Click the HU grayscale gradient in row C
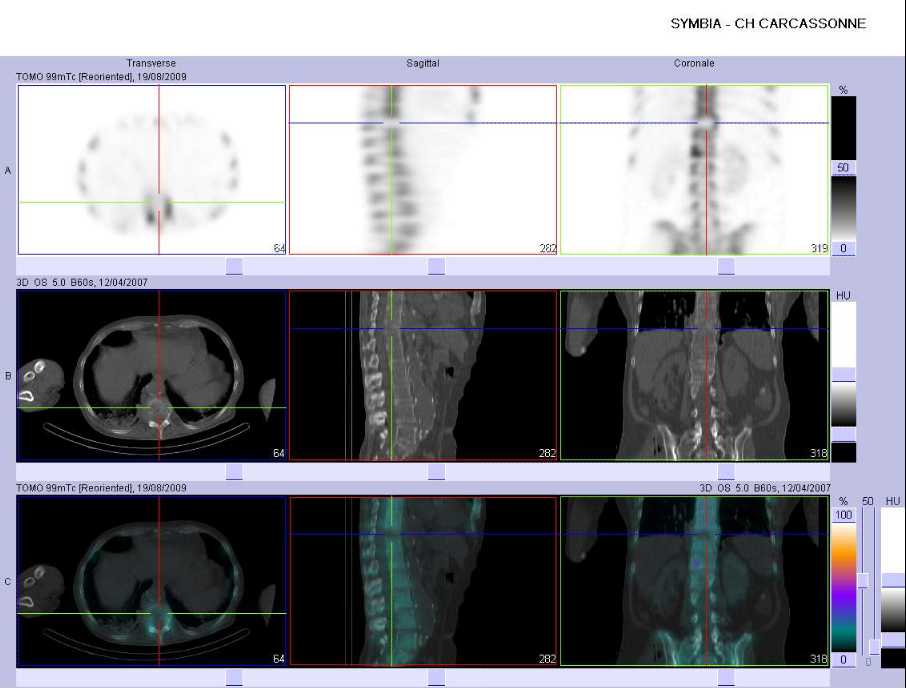Viewport: 906px width, 688px height. 893,611
